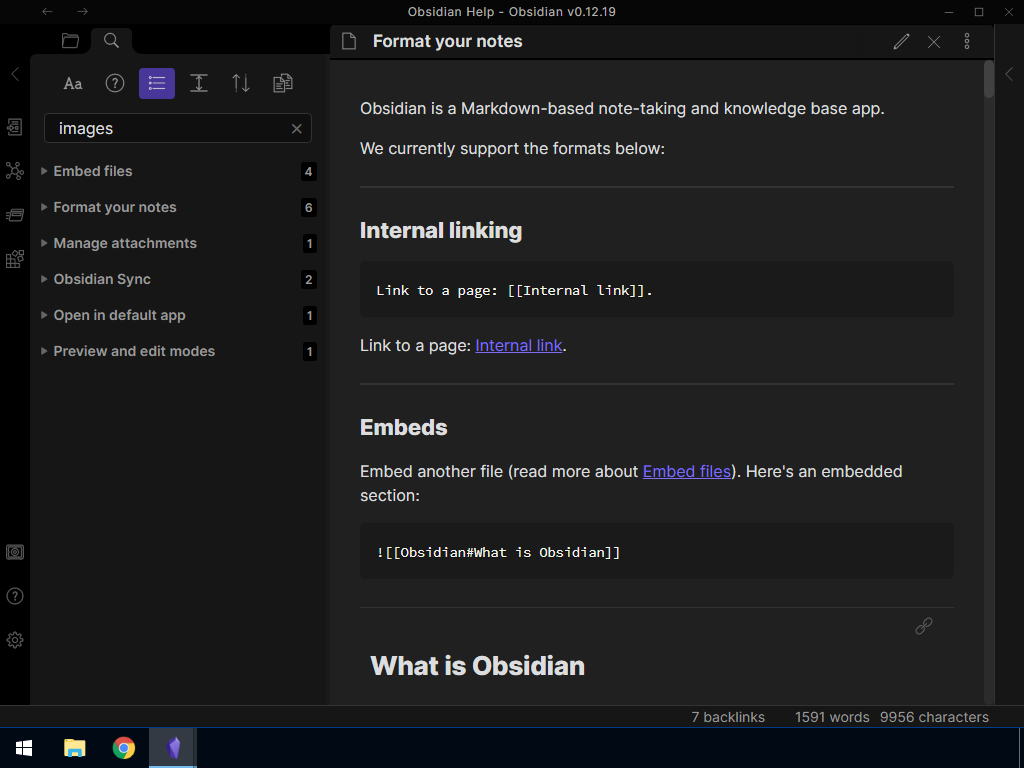This screenshot has height=768, width=1024.
Task: Click the What is Obsidian heading
Action: (477, 665)
